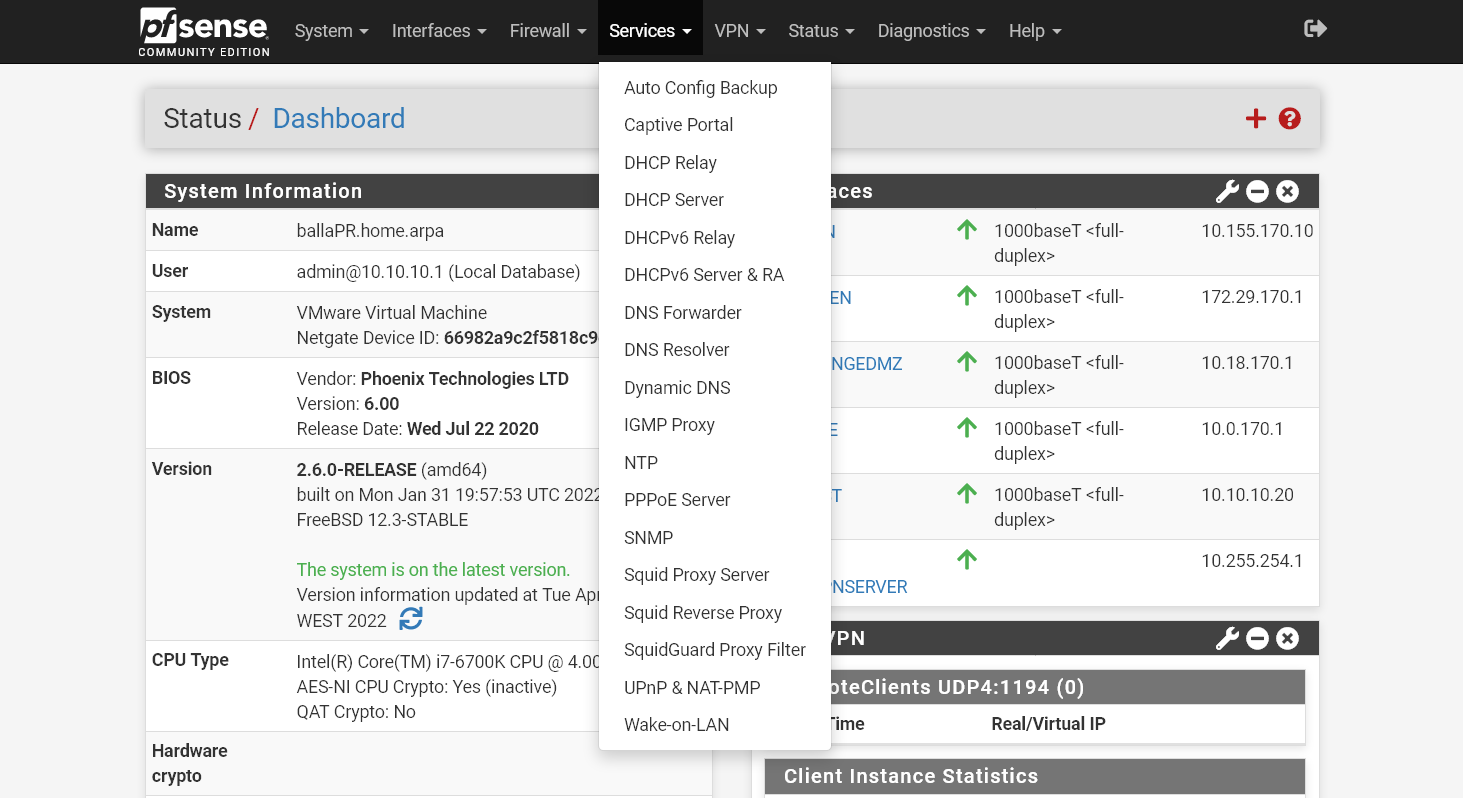Screen dimensions: 1463x798
Task: Open the VPN dropdown menu
Action: click(x=739, y=31)
